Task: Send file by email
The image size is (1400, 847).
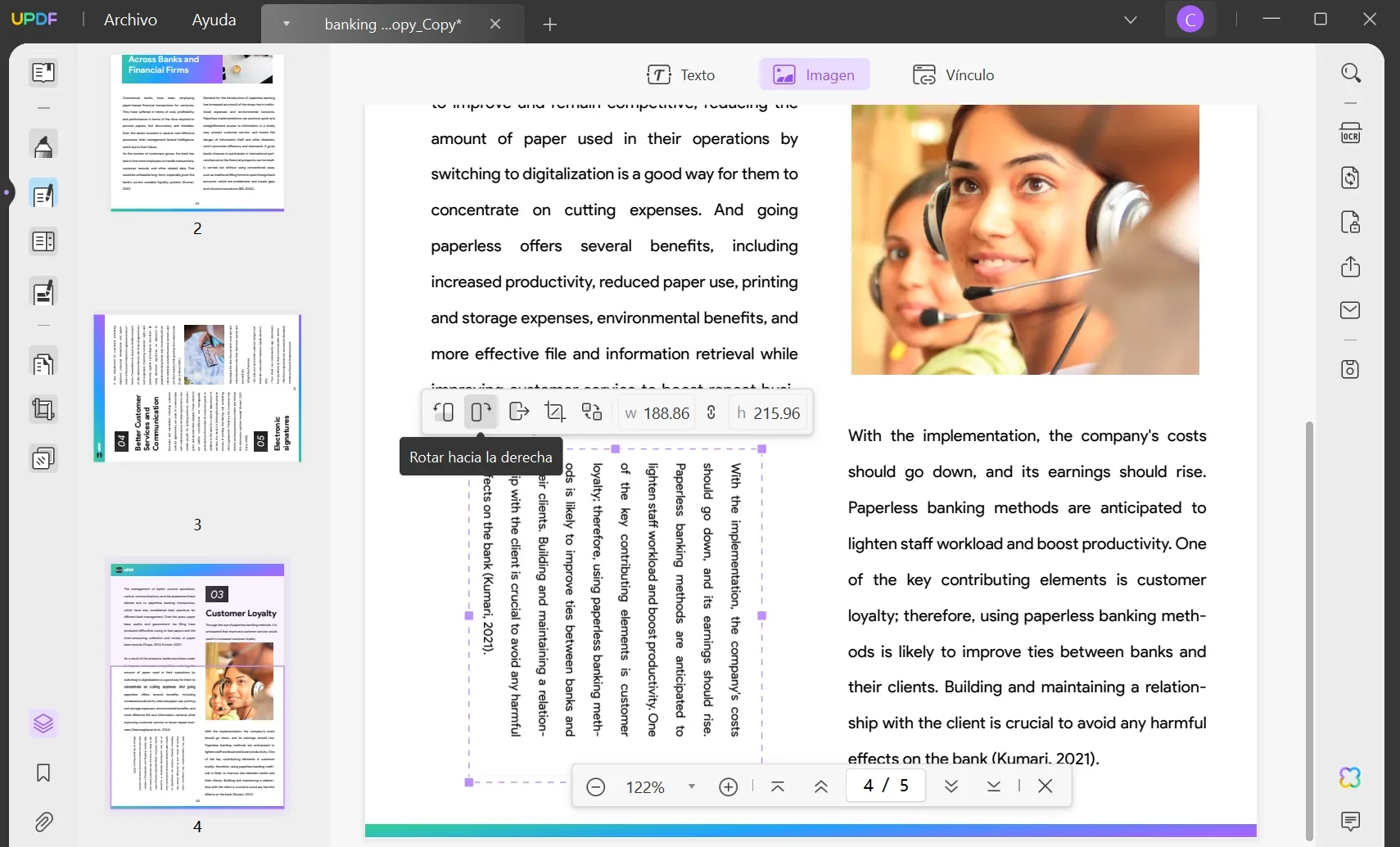Action: [x=1351, y=310]
